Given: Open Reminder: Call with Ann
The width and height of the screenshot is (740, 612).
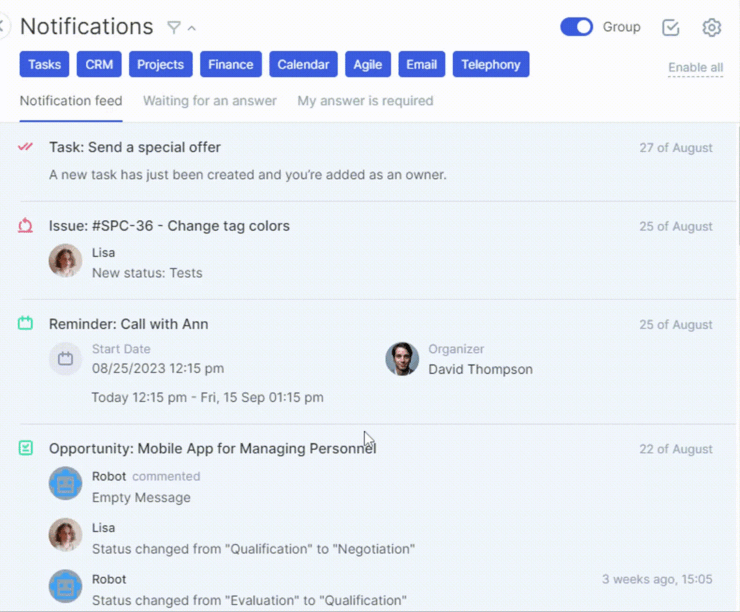Looking at the screenshot, I should [129, 324].
